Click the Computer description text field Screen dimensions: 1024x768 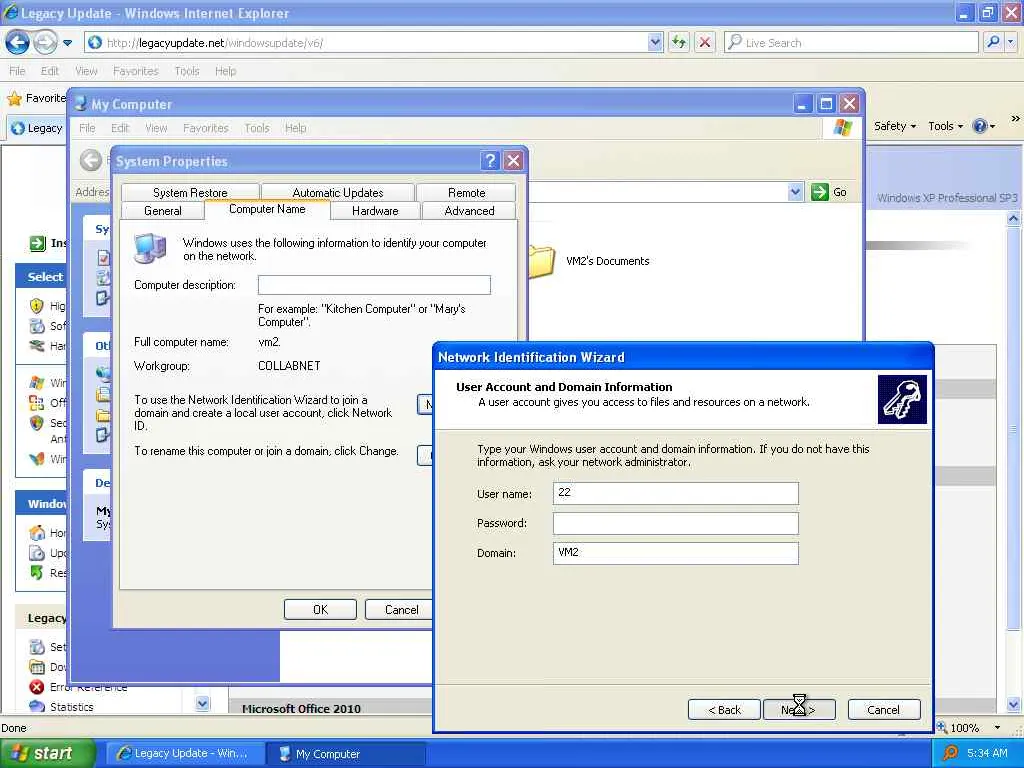pos(374,285)
